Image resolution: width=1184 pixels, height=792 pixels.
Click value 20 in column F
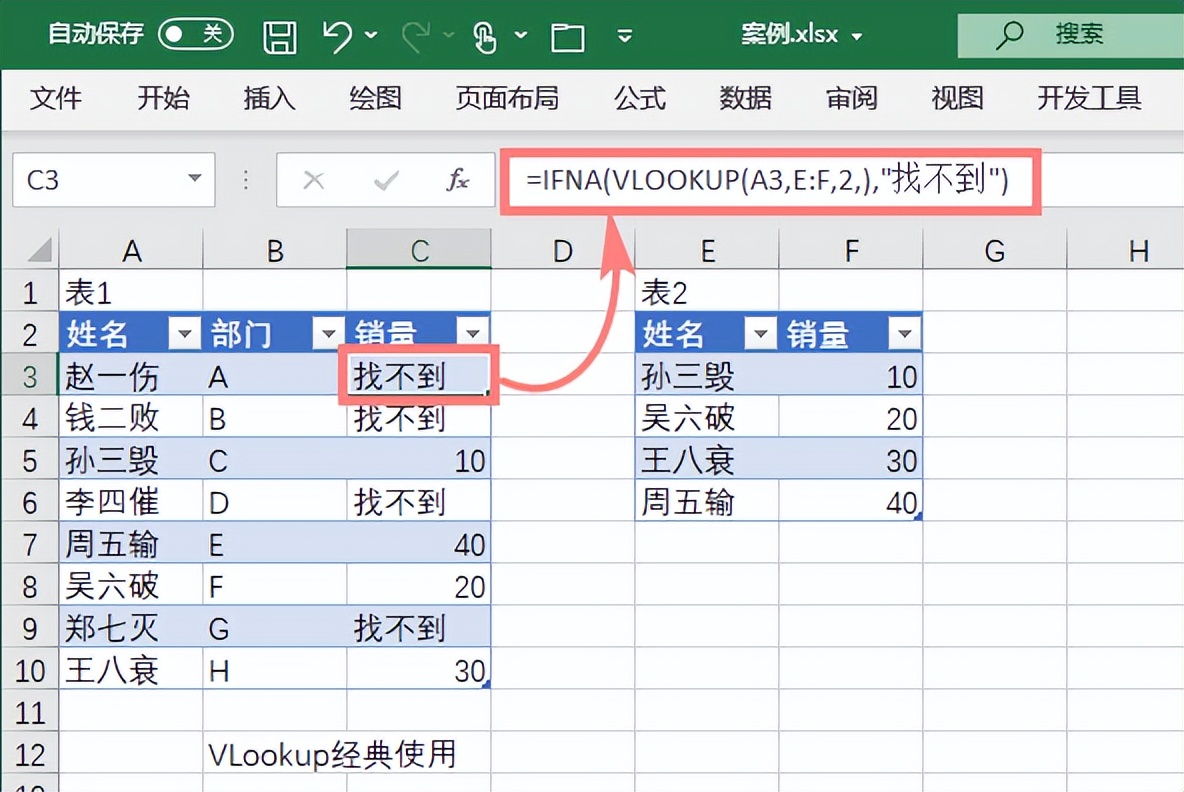tap(851, 418)
